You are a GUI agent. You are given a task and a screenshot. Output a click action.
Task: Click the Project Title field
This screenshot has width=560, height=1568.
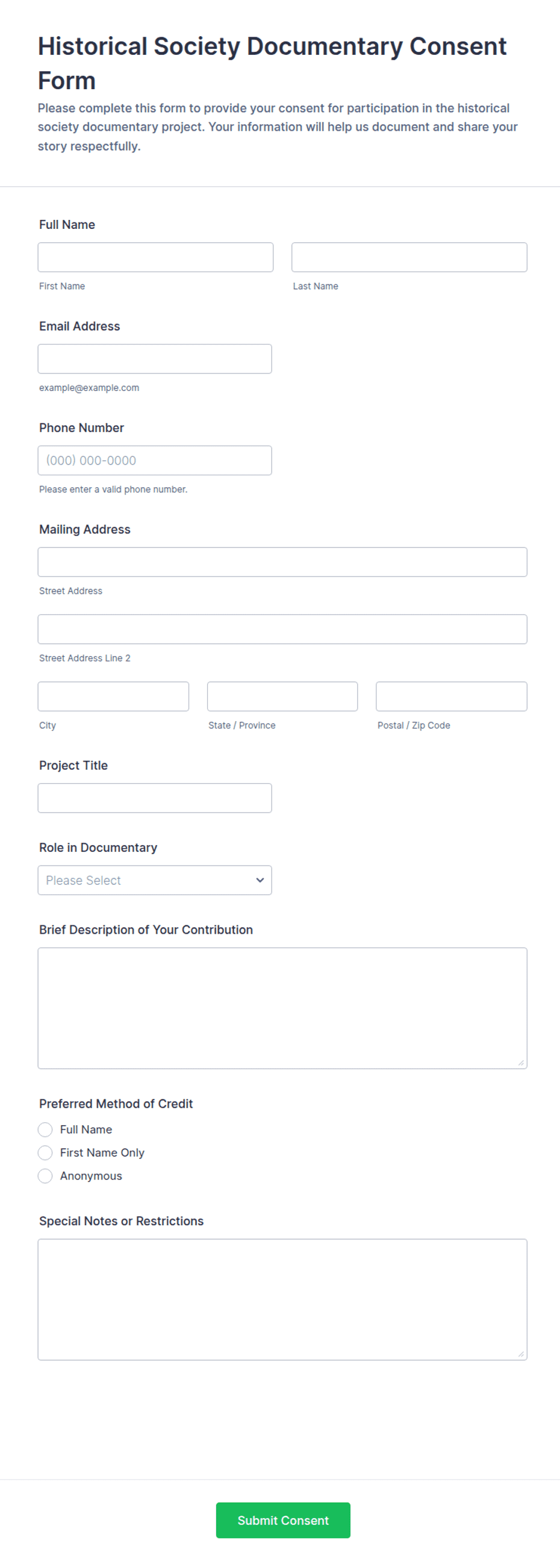[x=155, y=798]
